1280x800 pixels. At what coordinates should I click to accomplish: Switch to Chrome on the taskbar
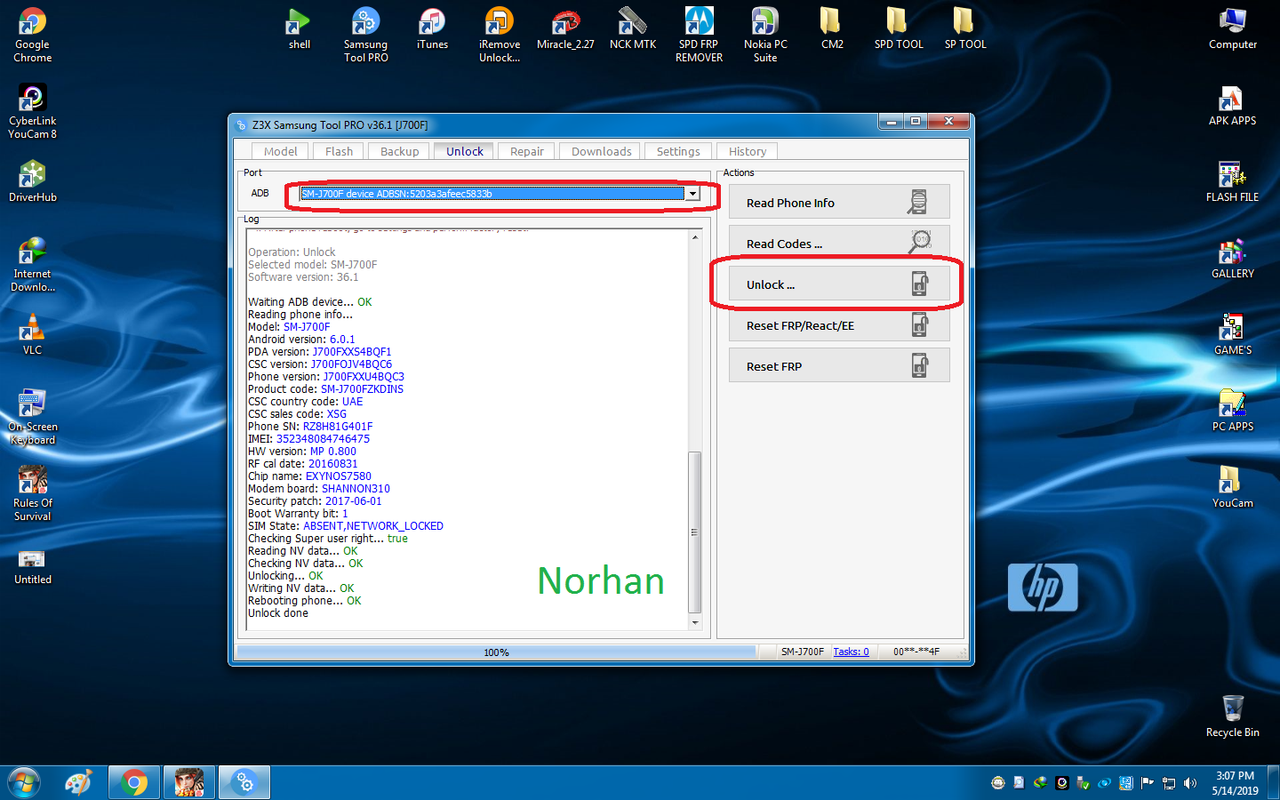coord(135,782)
